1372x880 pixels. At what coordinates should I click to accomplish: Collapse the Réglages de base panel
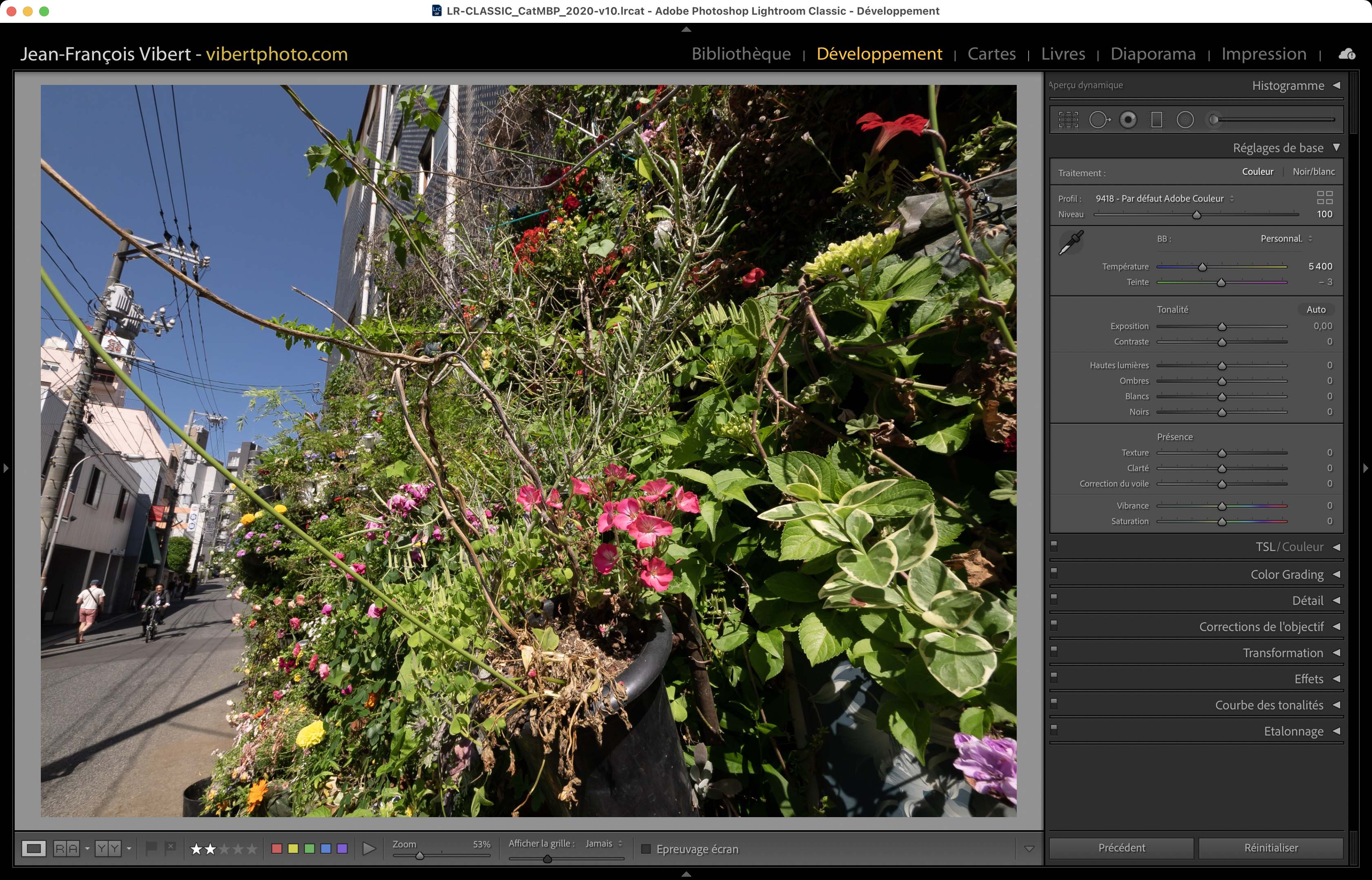click(x=1336, y=147)
